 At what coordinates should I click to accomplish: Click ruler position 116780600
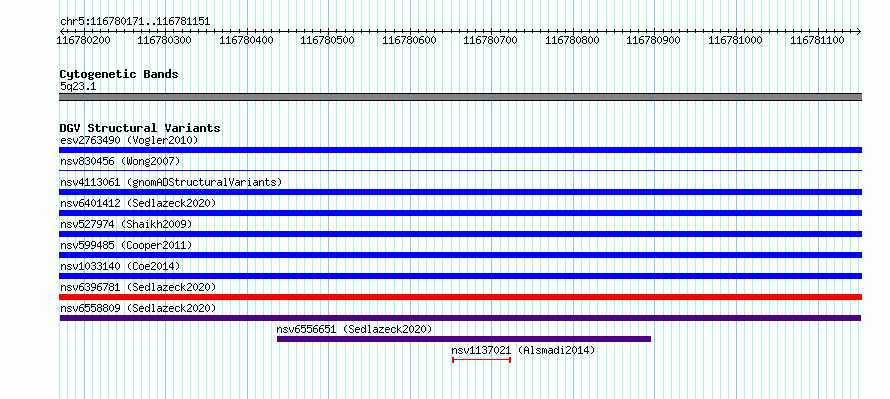tap(409, 40)
